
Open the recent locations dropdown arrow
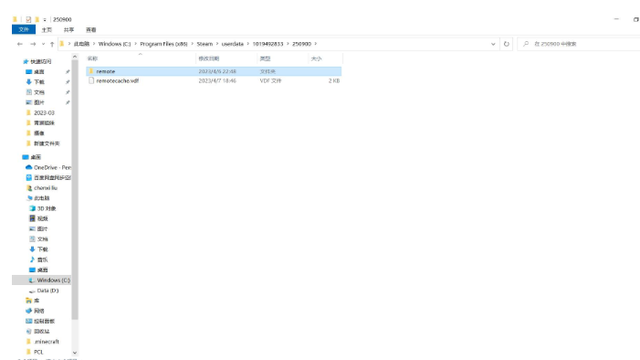tap(43, 44)
